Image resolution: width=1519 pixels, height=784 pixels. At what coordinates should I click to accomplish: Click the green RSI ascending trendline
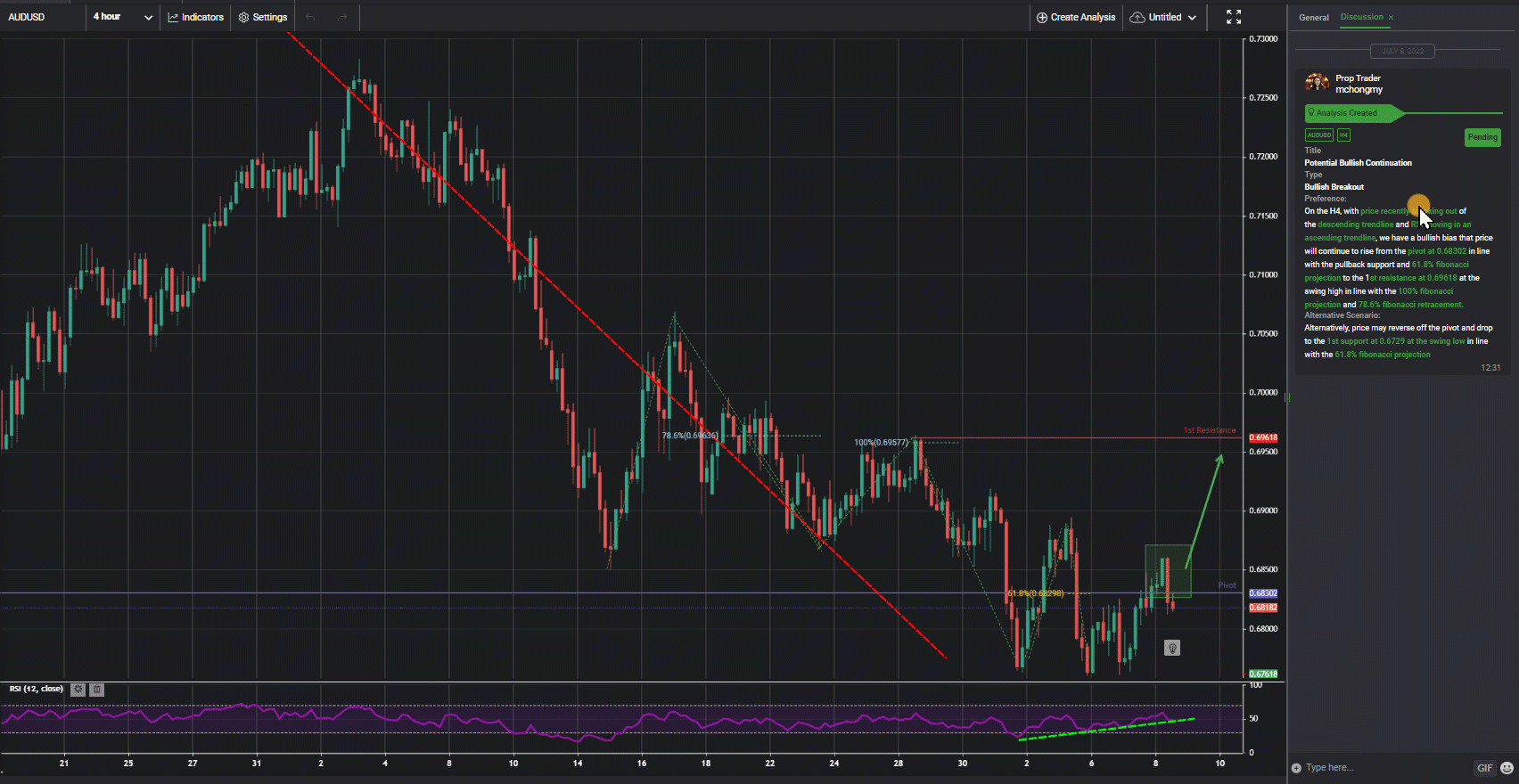1106,729
